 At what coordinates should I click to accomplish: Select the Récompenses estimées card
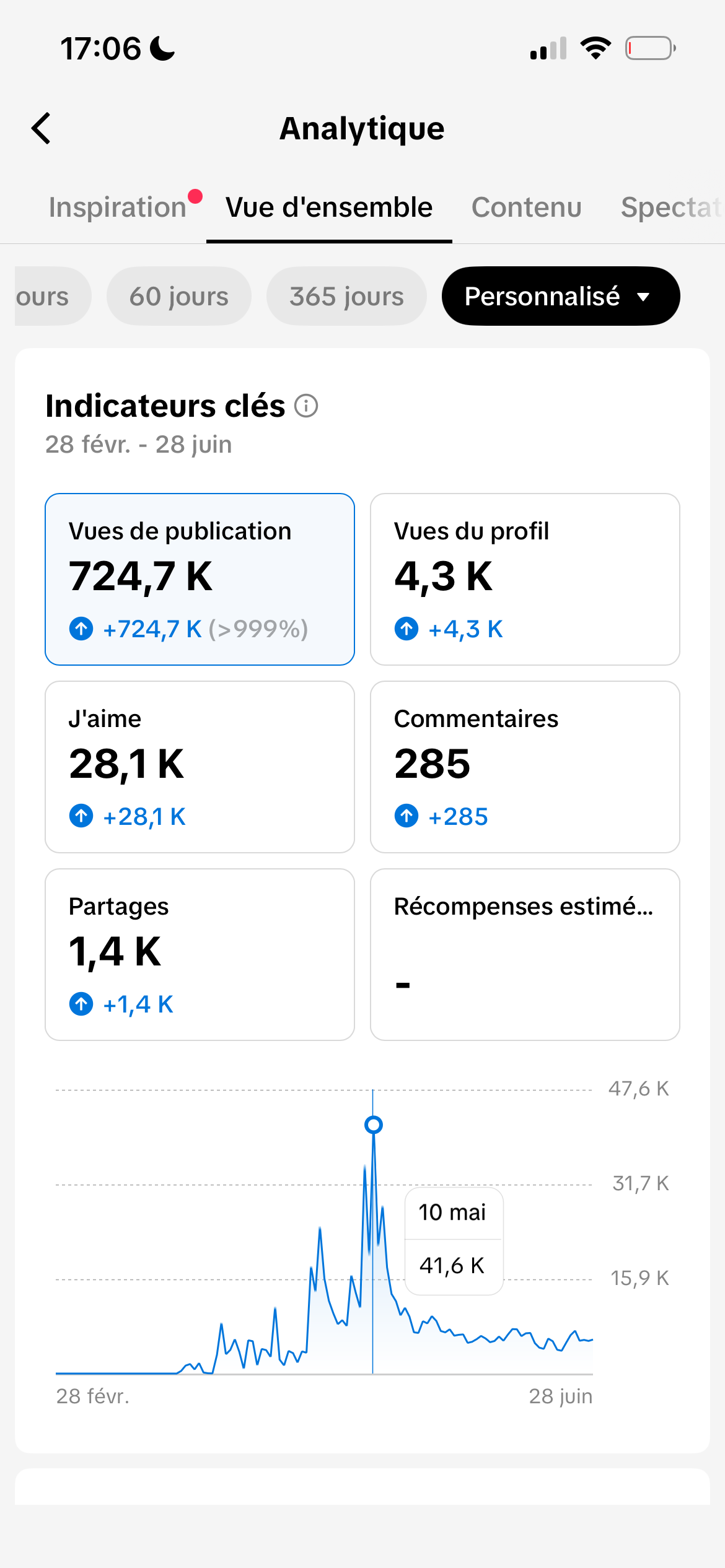[x=525, y=955]
